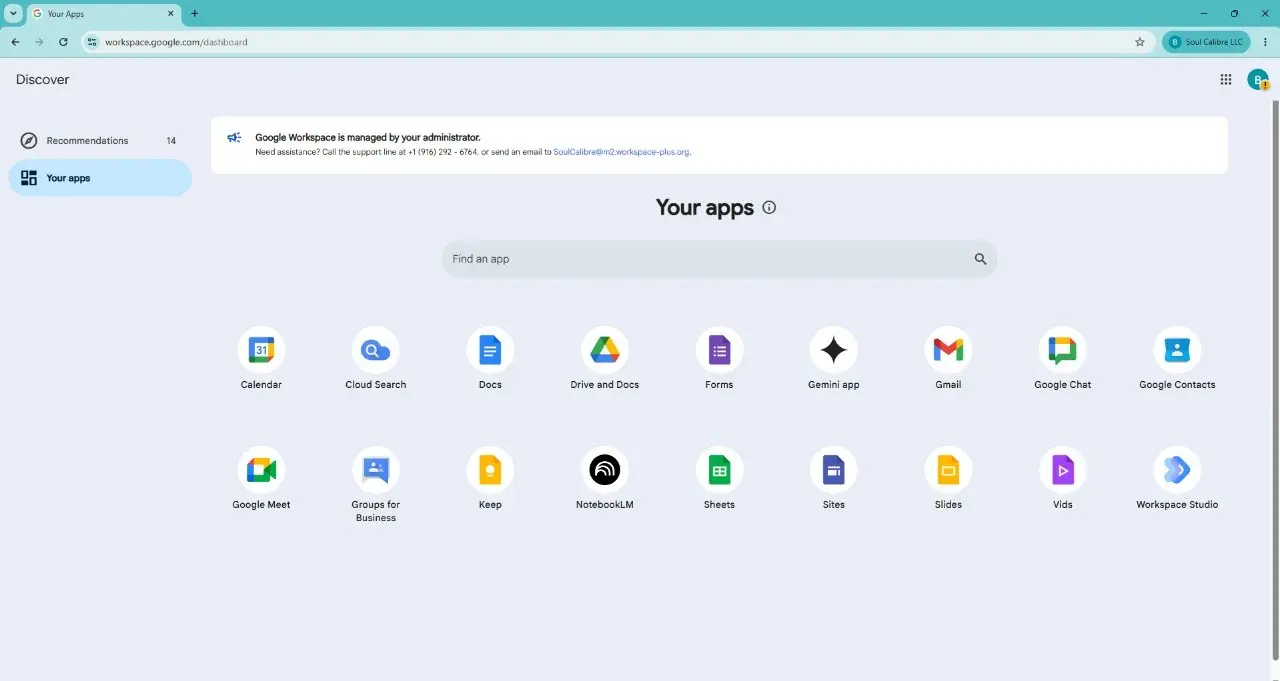Open the Soul Calibre LLC profile chip

tap(1205, 42)
